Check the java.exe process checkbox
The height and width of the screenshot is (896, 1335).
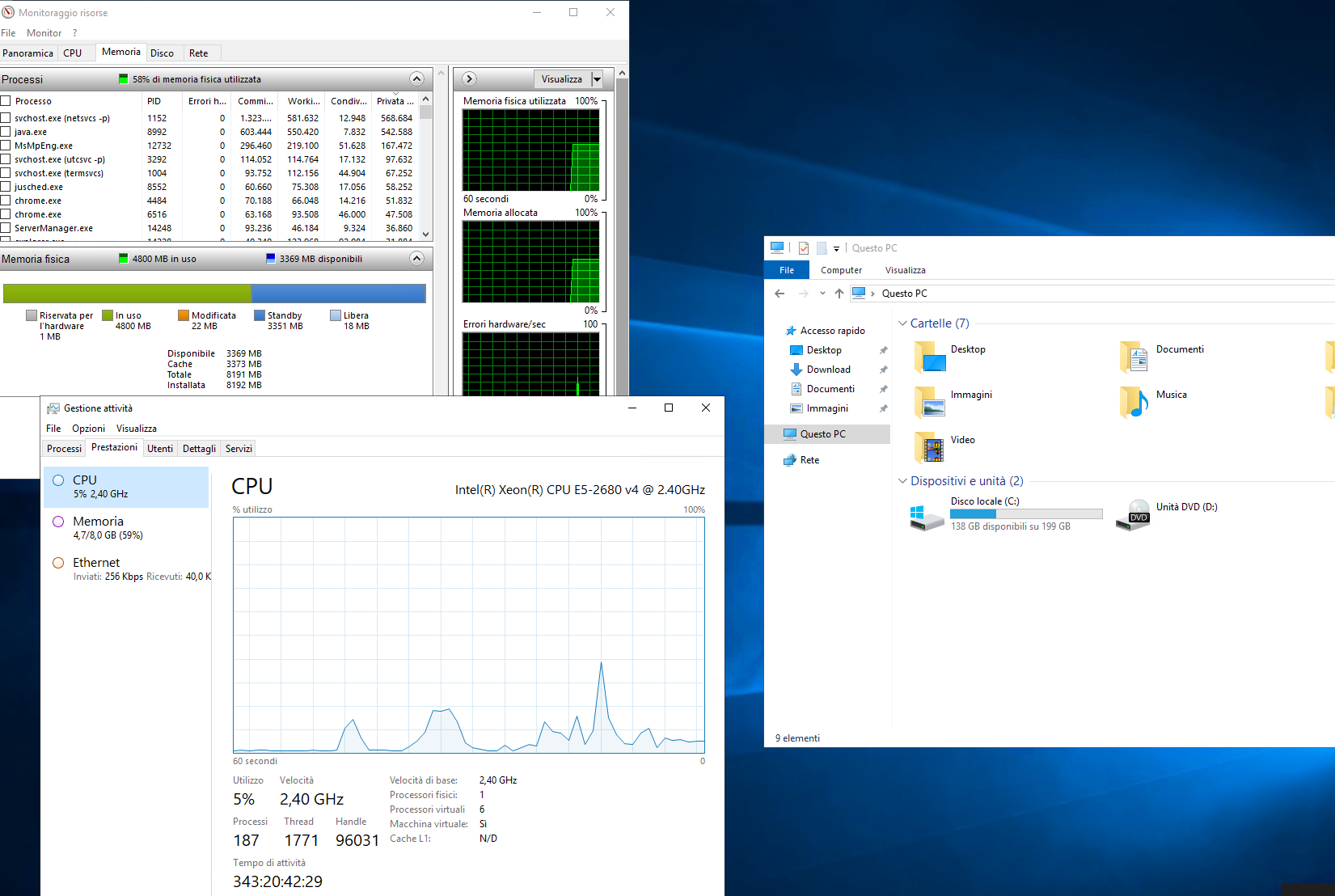tap(6, 132)
